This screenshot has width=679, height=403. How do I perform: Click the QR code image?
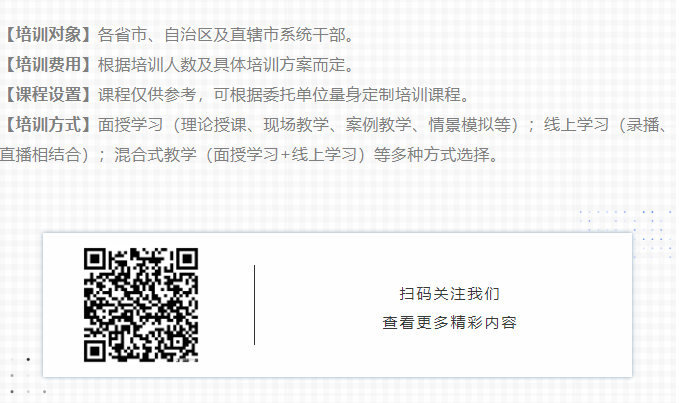pyautogui.click(x=141, y=305)
